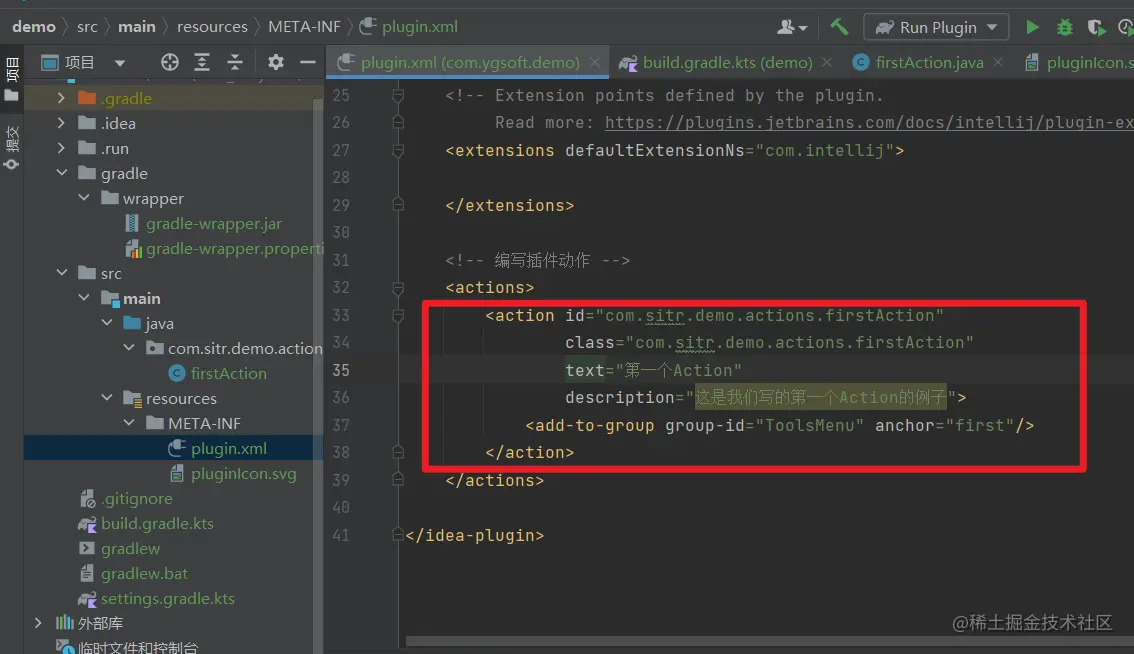Open the 提交 commit tool window
This screenshot has height=654, width=1134.
12,148
